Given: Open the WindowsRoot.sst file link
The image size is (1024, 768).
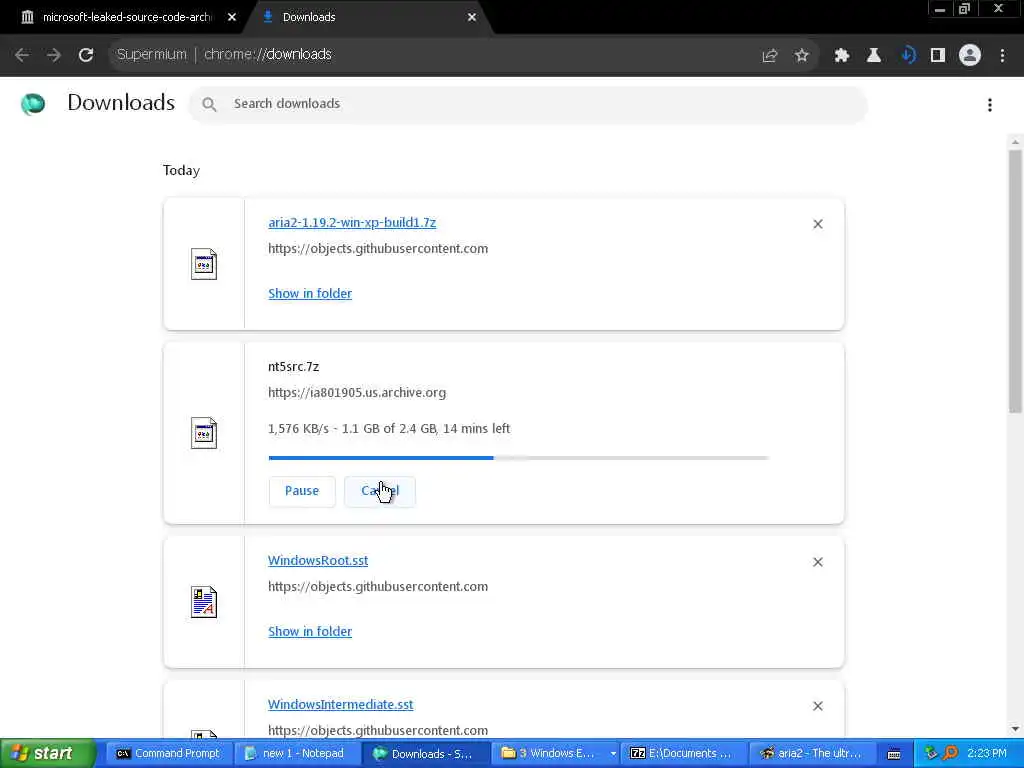Looking at the screenshot, I should [x=318, y=560].
